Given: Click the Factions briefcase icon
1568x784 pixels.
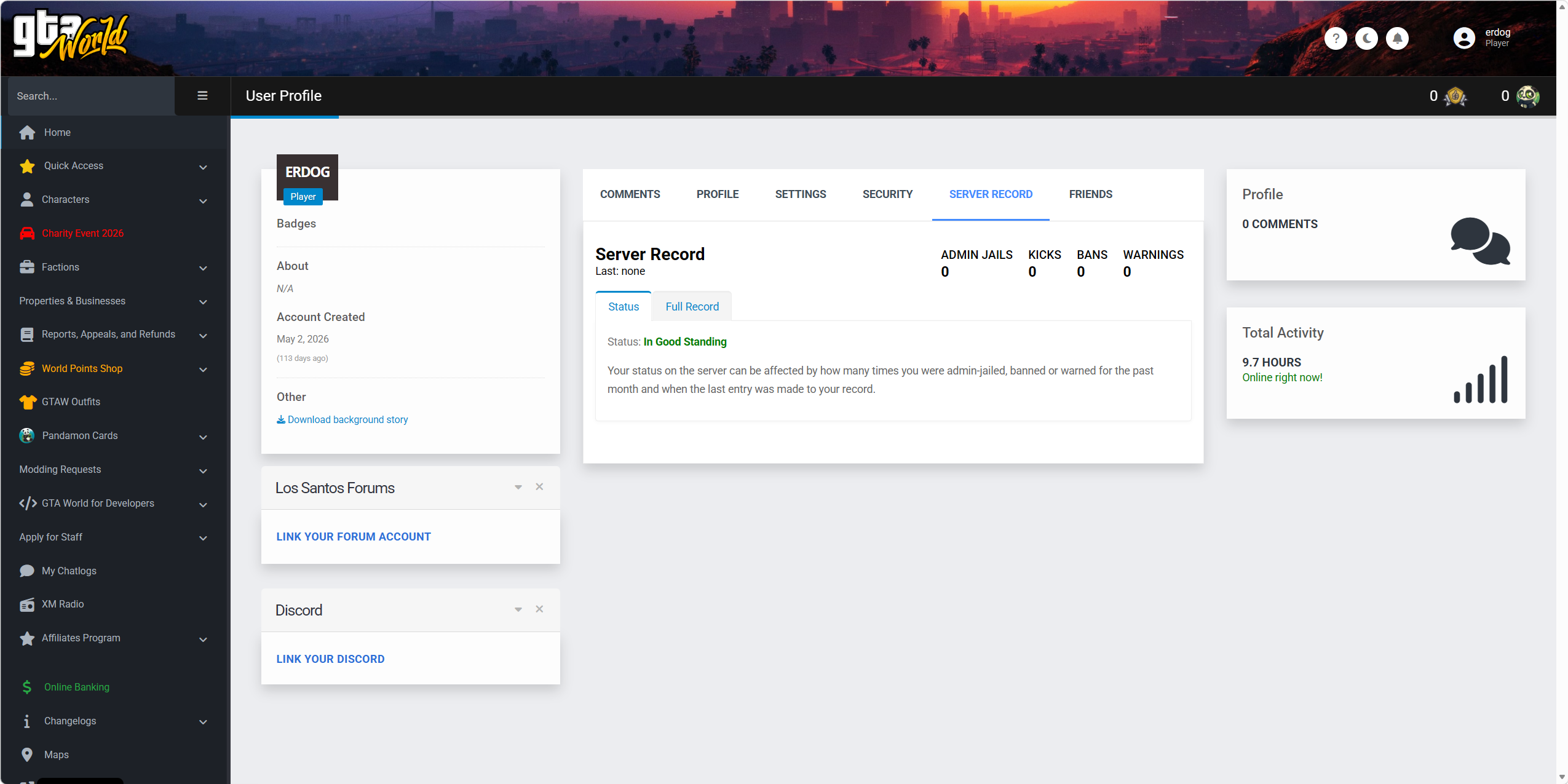Looking at the screenshot, I should [x=27, y=267].
